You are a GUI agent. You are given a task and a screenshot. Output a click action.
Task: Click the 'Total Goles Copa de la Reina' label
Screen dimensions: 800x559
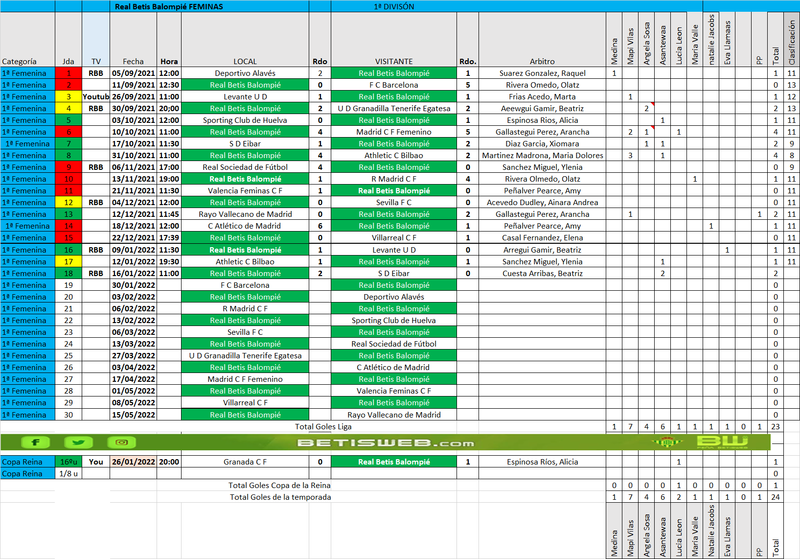pos(279,485)
